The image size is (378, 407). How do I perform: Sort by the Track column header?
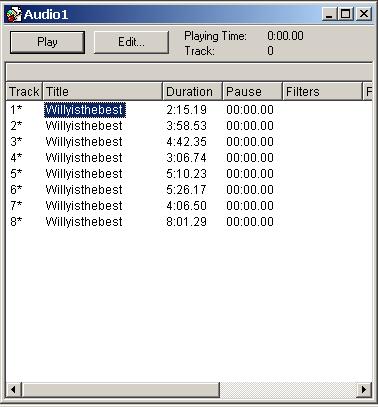pyautogui.click(x=24, y=91)
